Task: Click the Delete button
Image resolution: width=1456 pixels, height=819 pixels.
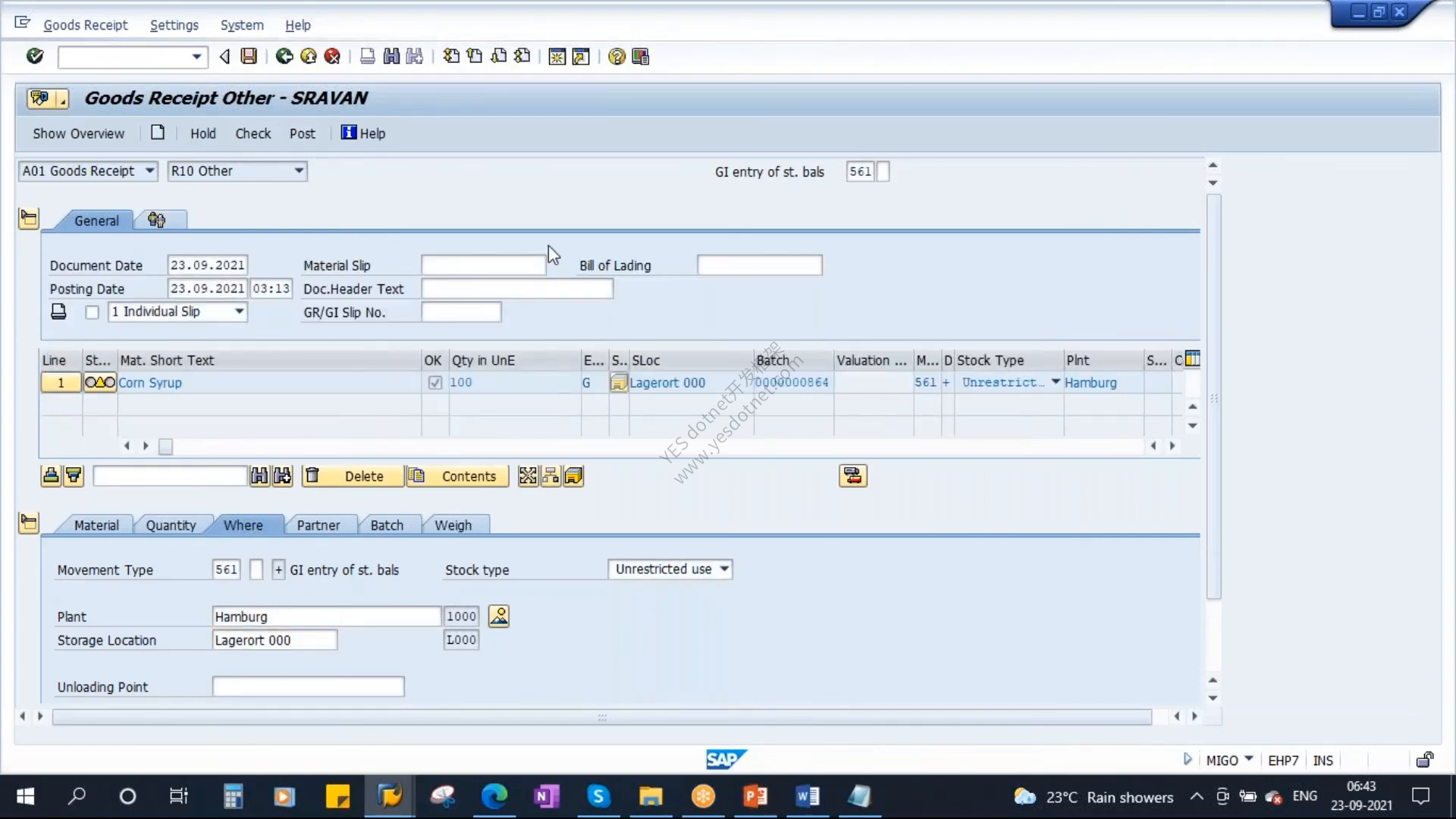Action: pyautogui.click(x=353, y=476)
